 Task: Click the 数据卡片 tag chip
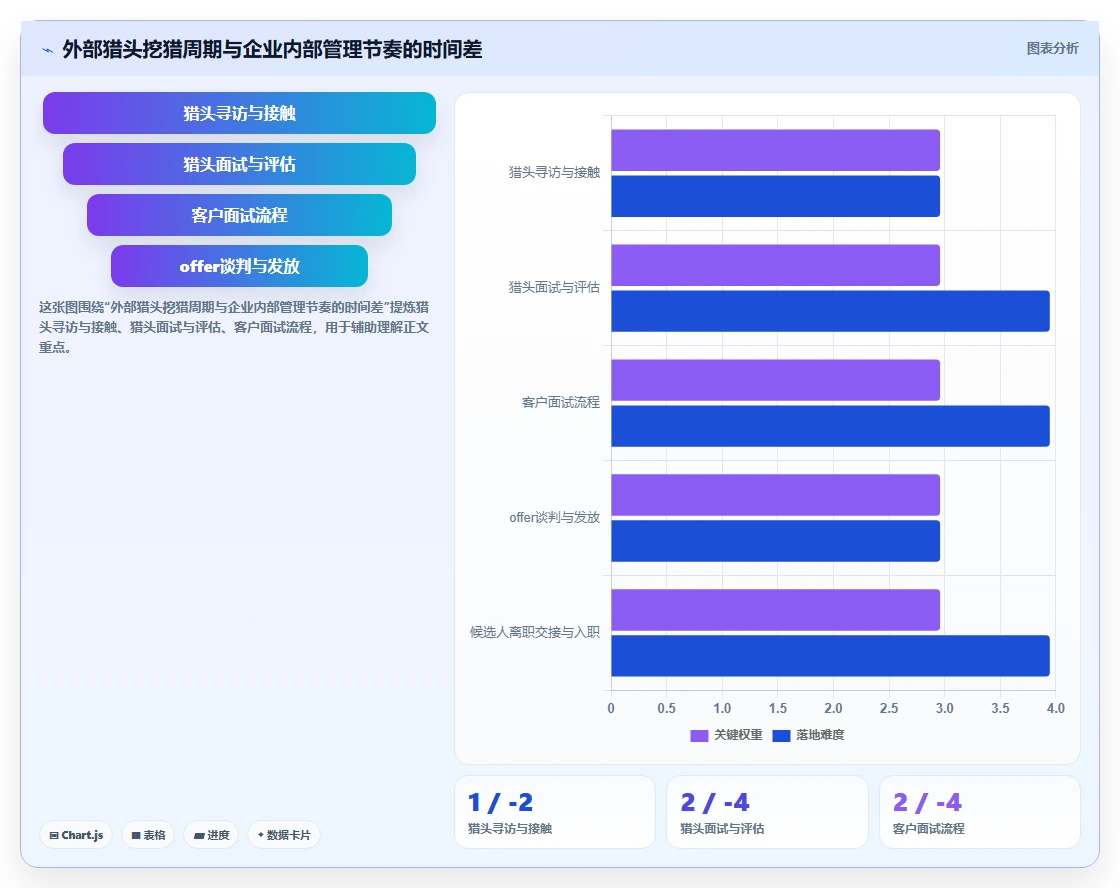pos(284,834)
